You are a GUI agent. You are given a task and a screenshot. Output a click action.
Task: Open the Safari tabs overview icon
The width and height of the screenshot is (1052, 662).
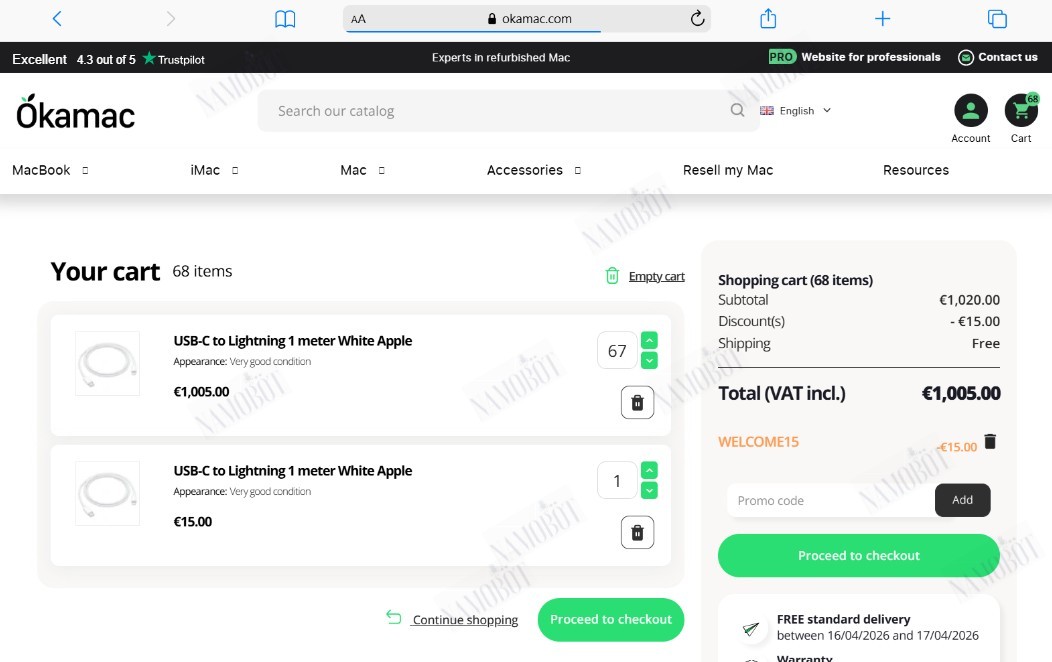(997, 19)
